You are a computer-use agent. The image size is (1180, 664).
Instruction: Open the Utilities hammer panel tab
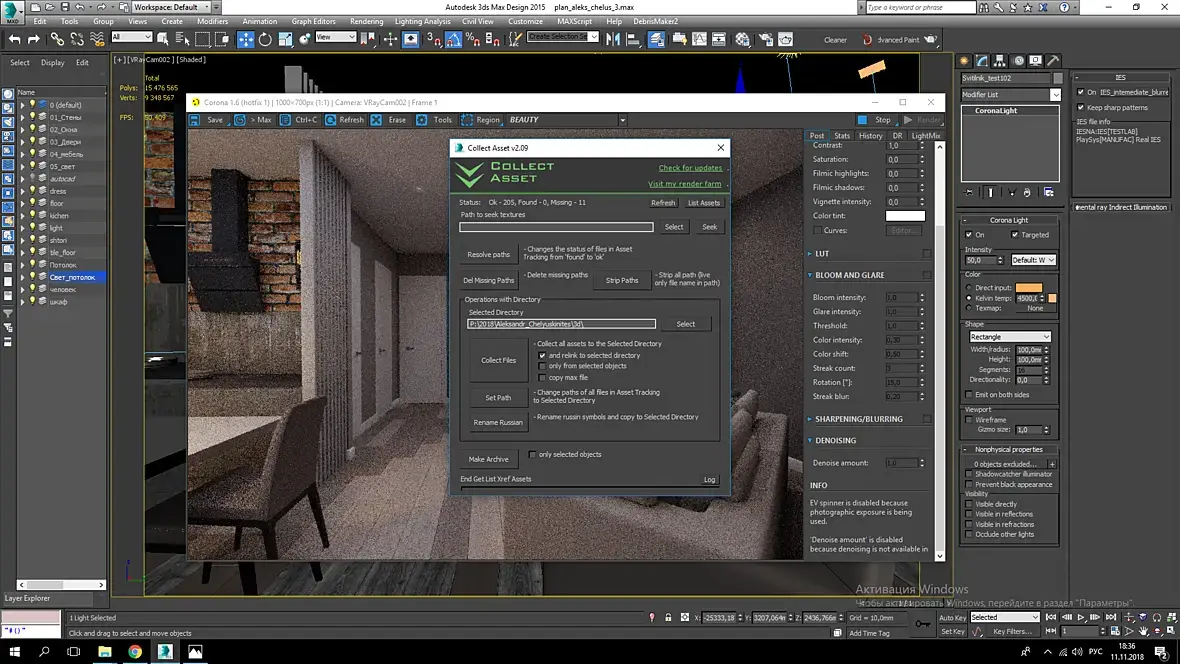(1054, 61)
